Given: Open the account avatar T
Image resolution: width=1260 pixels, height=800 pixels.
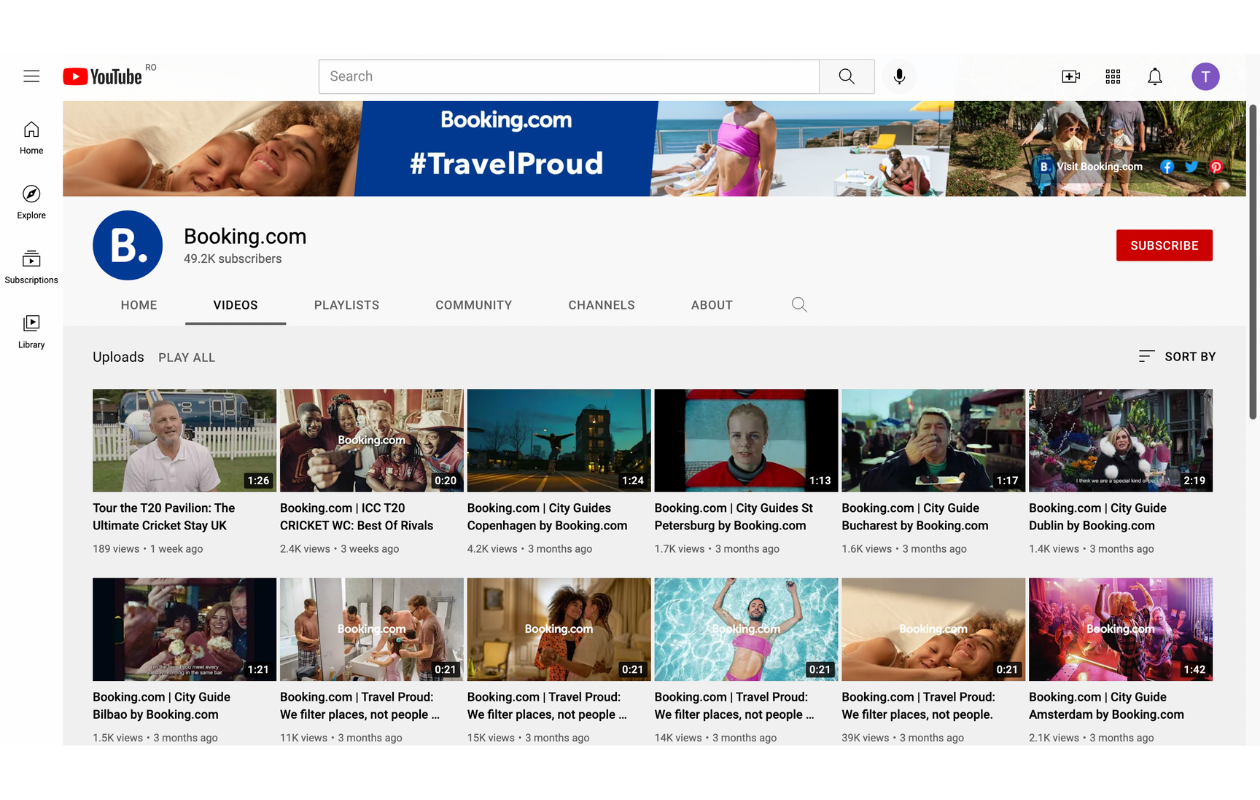Looking at the screenshot, I should pyautogui.click(x=1205, y=76).
